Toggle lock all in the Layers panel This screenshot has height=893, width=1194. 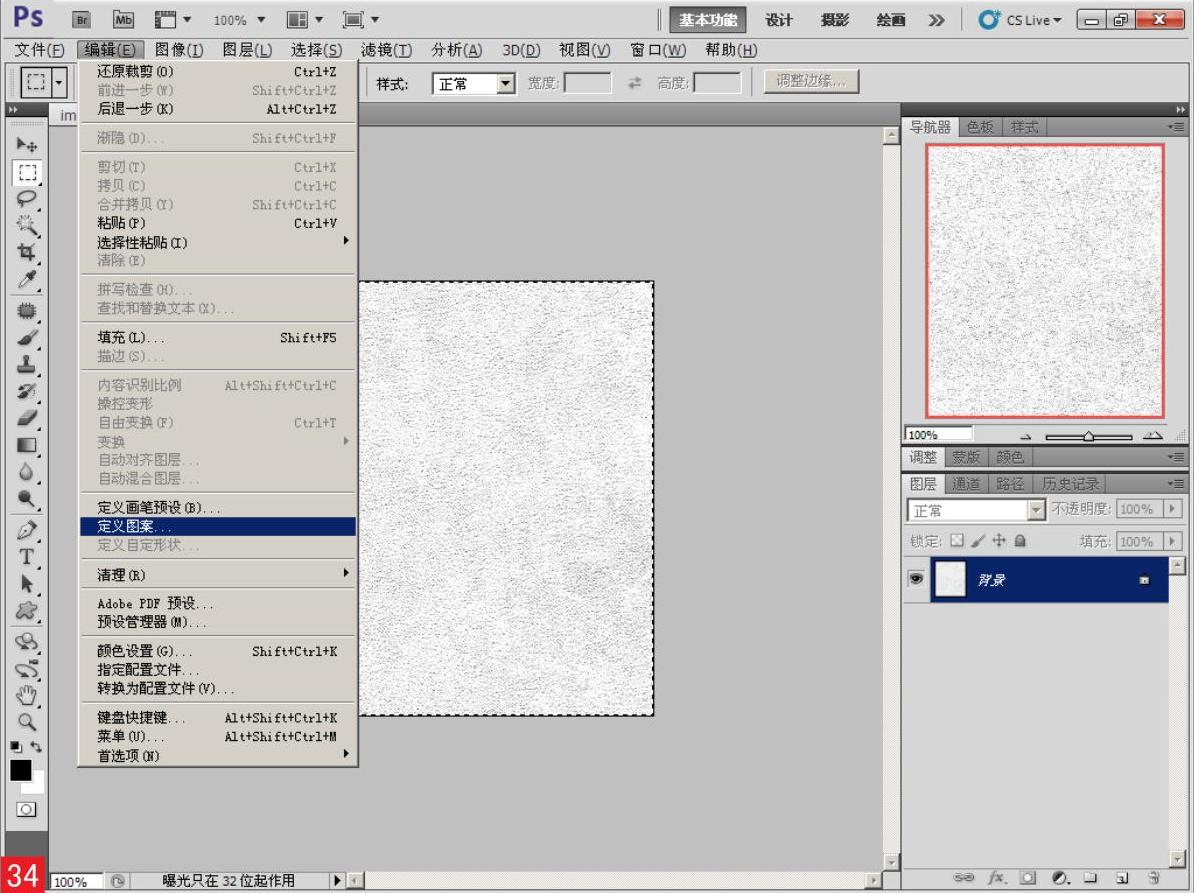click(x=1020, y=541)
